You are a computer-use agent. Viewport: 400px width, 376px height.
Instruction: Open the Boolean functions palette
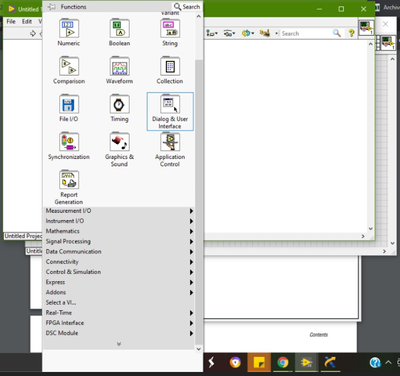(119, 33)
